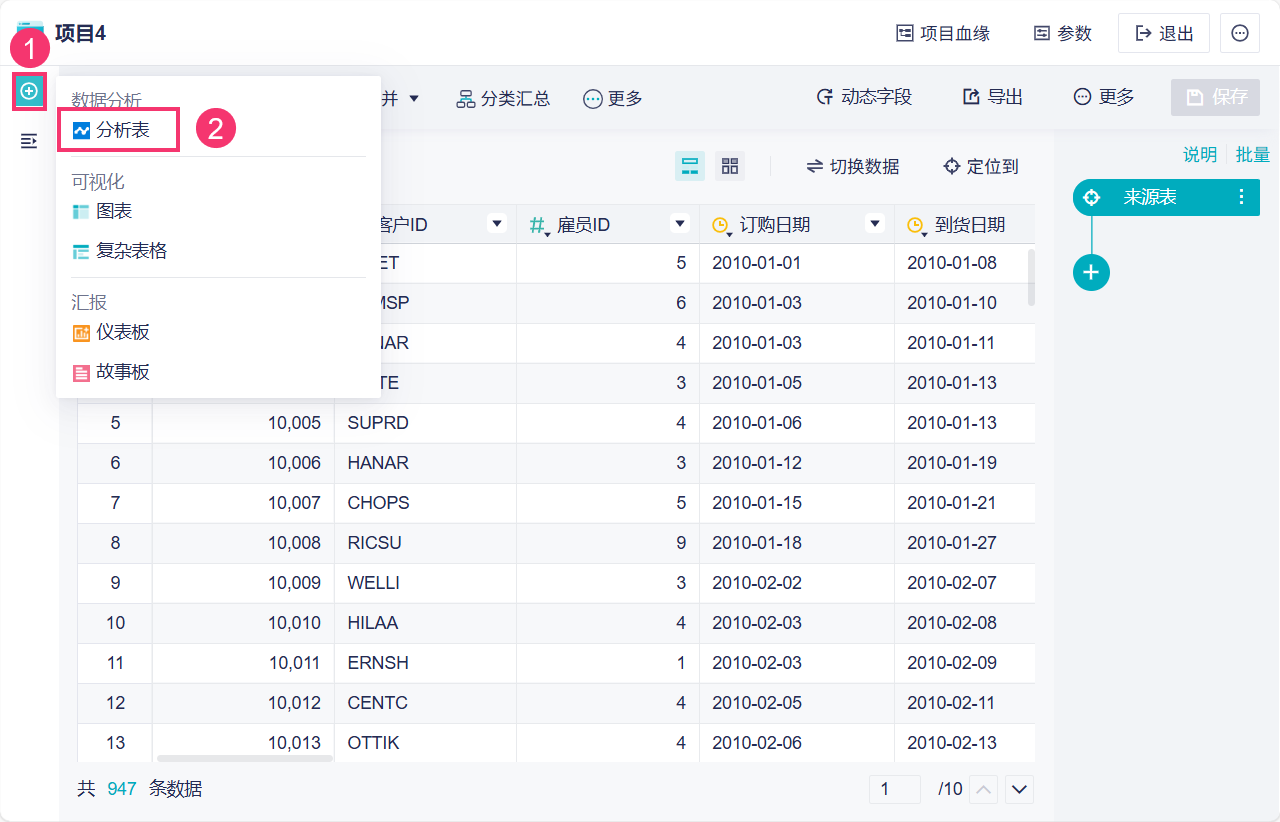This screenshot has height=822, width=1280.
Task: Click the page number input field
Action: 894,789
